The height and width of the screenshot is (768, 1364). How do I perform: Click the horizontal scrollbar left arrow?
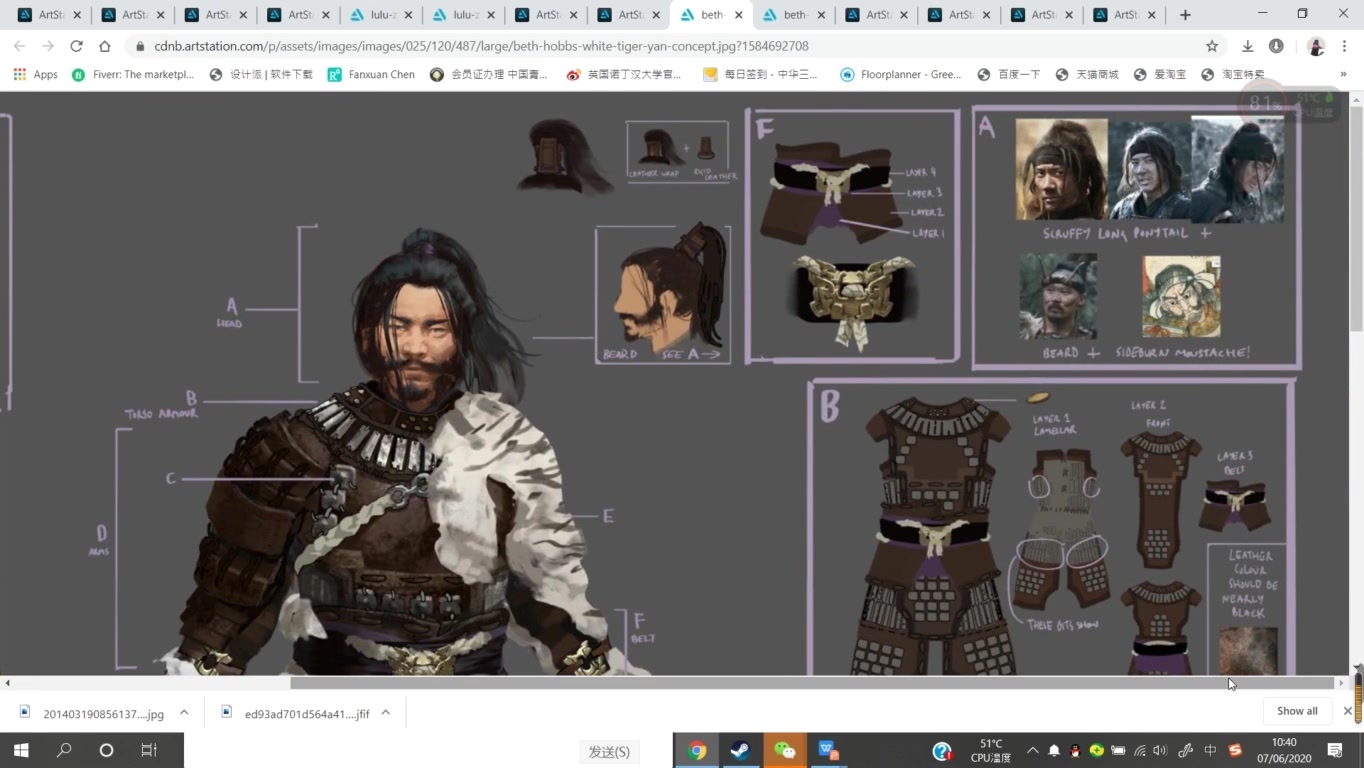(7, 683)
